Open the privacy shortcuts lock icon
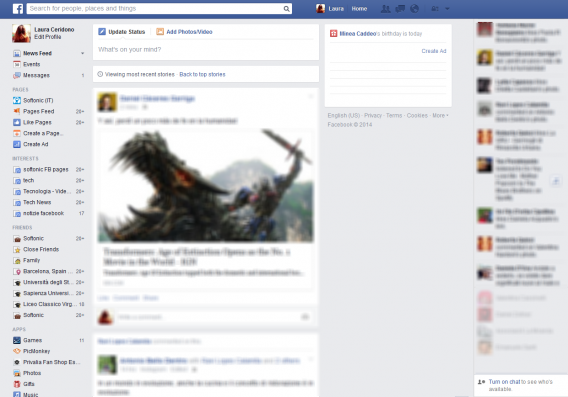This screenshot has height=397, width=568. coord(435,9)
